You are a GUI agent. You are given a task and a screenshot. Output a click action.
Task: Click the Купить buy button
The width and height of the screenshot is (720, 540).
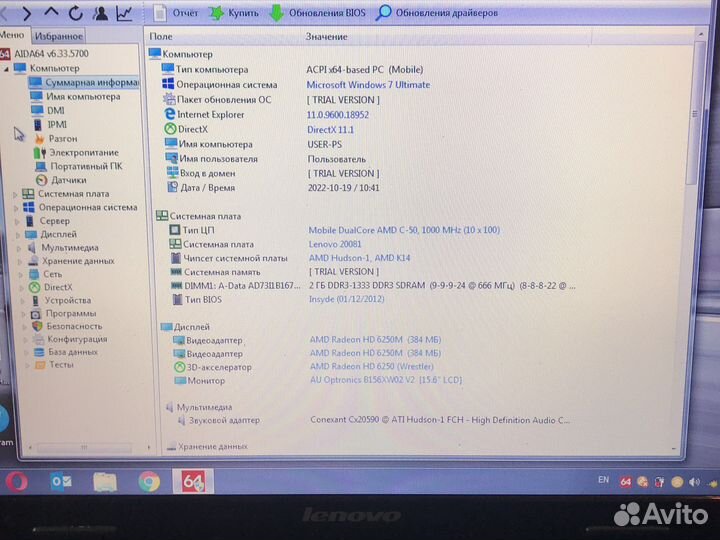point(234,13)
